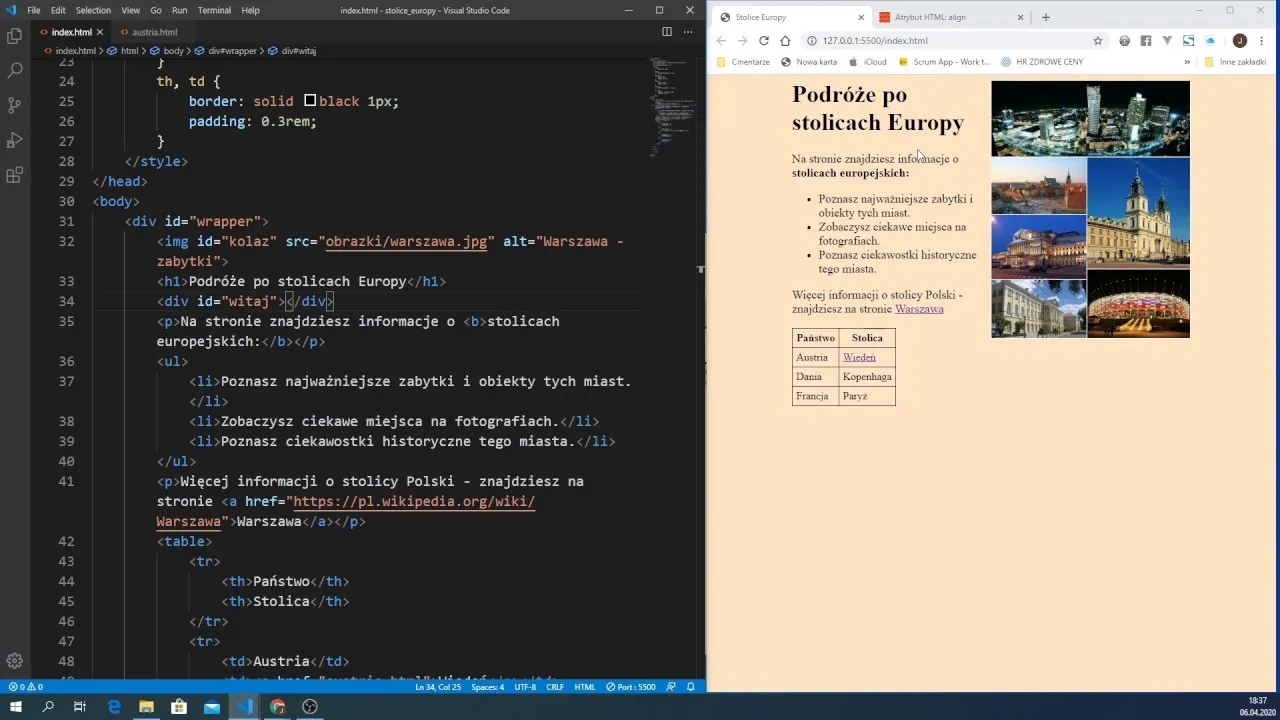Screen dimensions: 1280x720
Task: Open the Windows Start menu
Action: (15, 706)
